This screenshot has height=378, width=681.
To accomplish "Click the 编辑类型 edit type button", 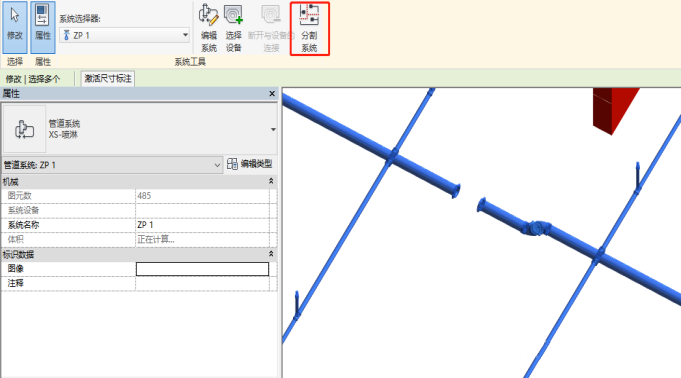I will coord(250,164).
